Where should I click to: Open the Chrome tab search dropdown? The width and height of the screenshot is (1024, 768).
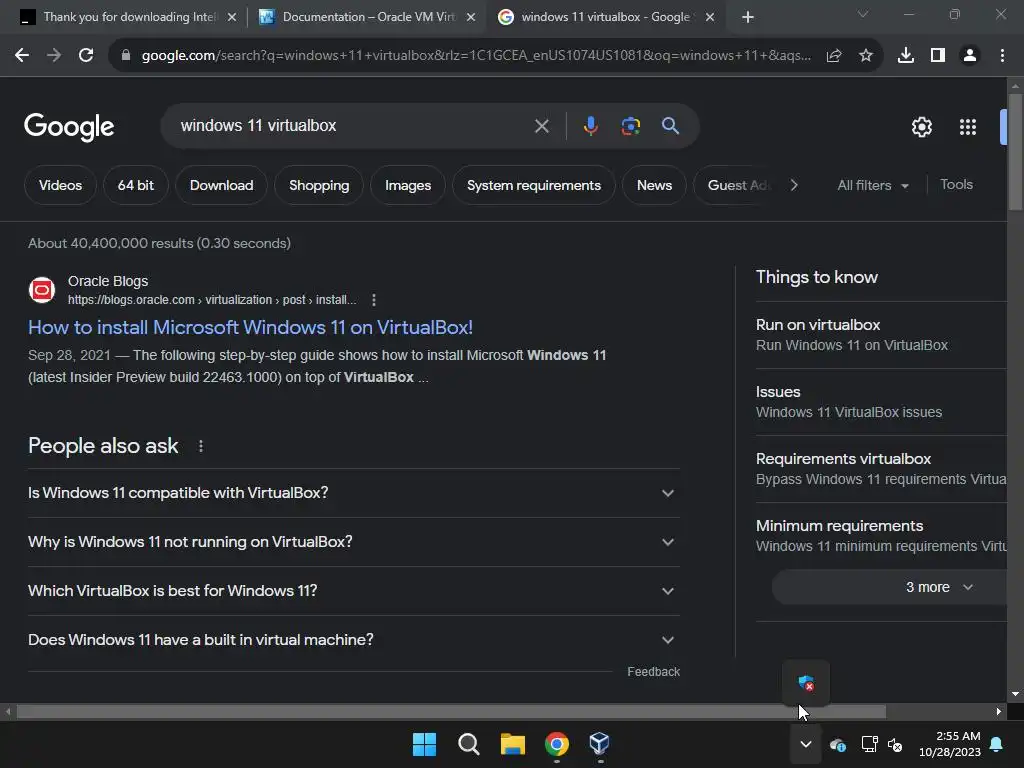863,14
